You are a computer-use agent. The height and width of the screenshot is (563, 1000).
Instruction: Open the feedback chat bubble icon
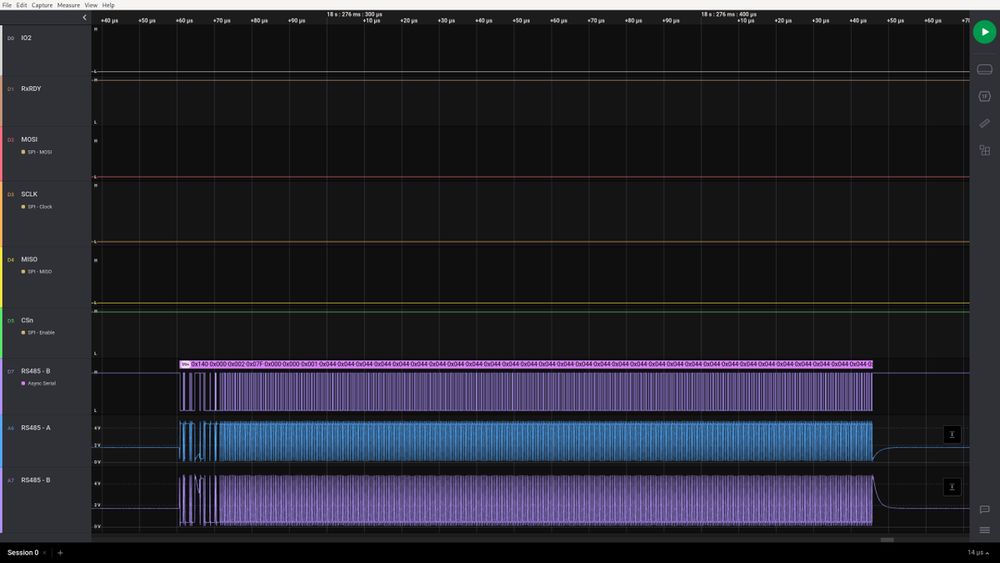(x=984, y=509)
